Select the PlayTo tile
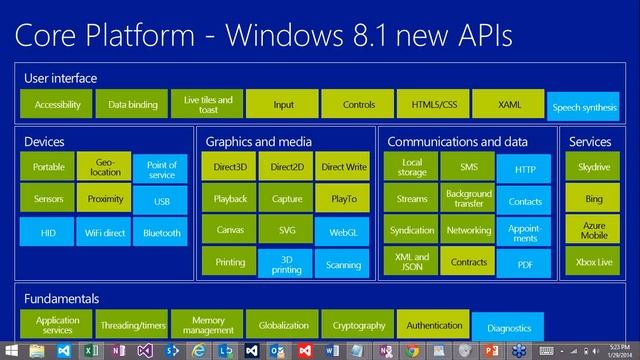This screenshot has width=640, height=360. click(342, 198)
